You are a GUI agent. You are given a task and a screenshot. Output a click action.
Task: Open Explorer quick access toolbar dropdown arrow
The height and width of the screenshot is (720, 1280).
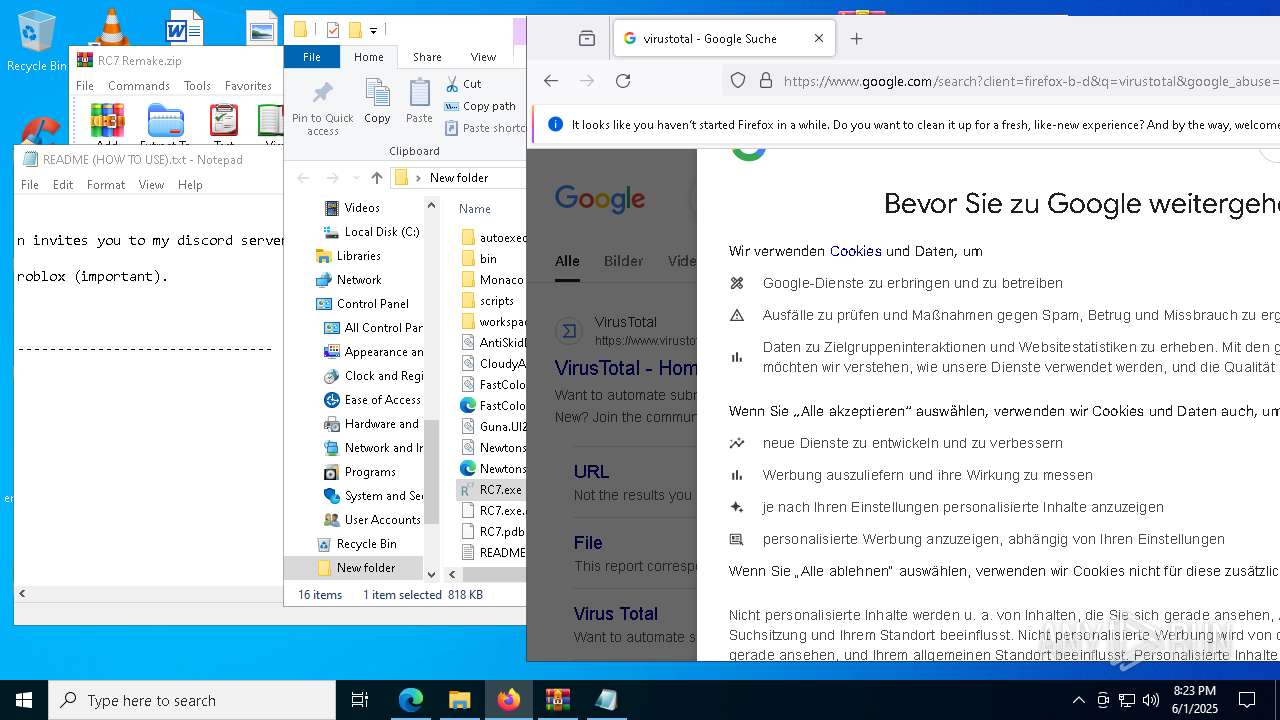coord(373,31)
